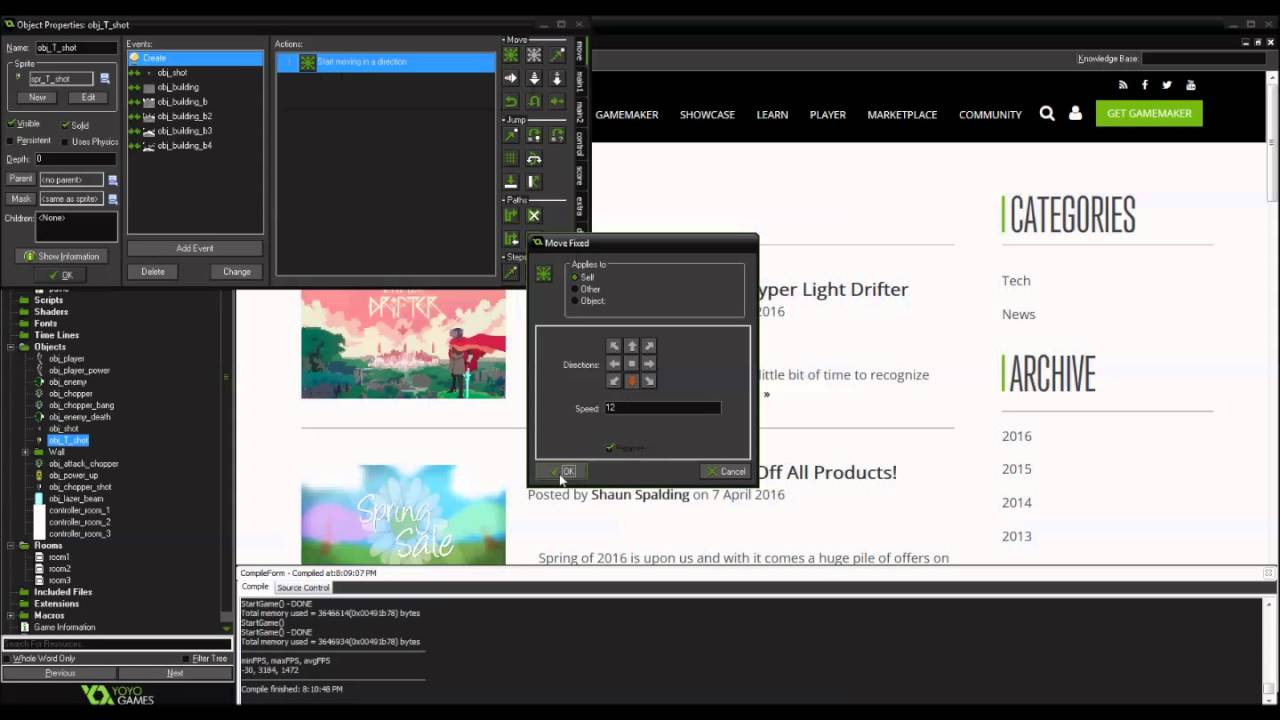Open the SHOWCASE menu on the website
The width and height of the screenshot is (1280, 720).
(x=707, y=115)
